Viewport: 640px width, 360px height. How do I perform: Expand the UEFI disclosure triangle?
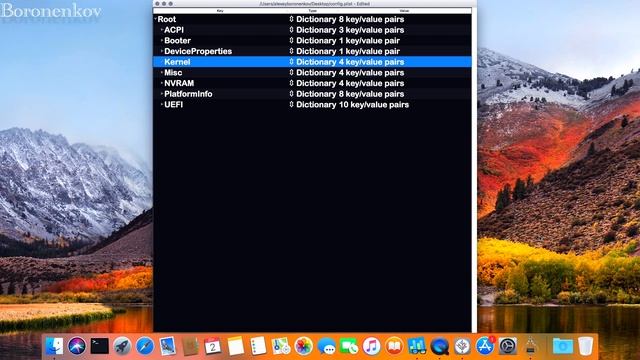[162, 104]
